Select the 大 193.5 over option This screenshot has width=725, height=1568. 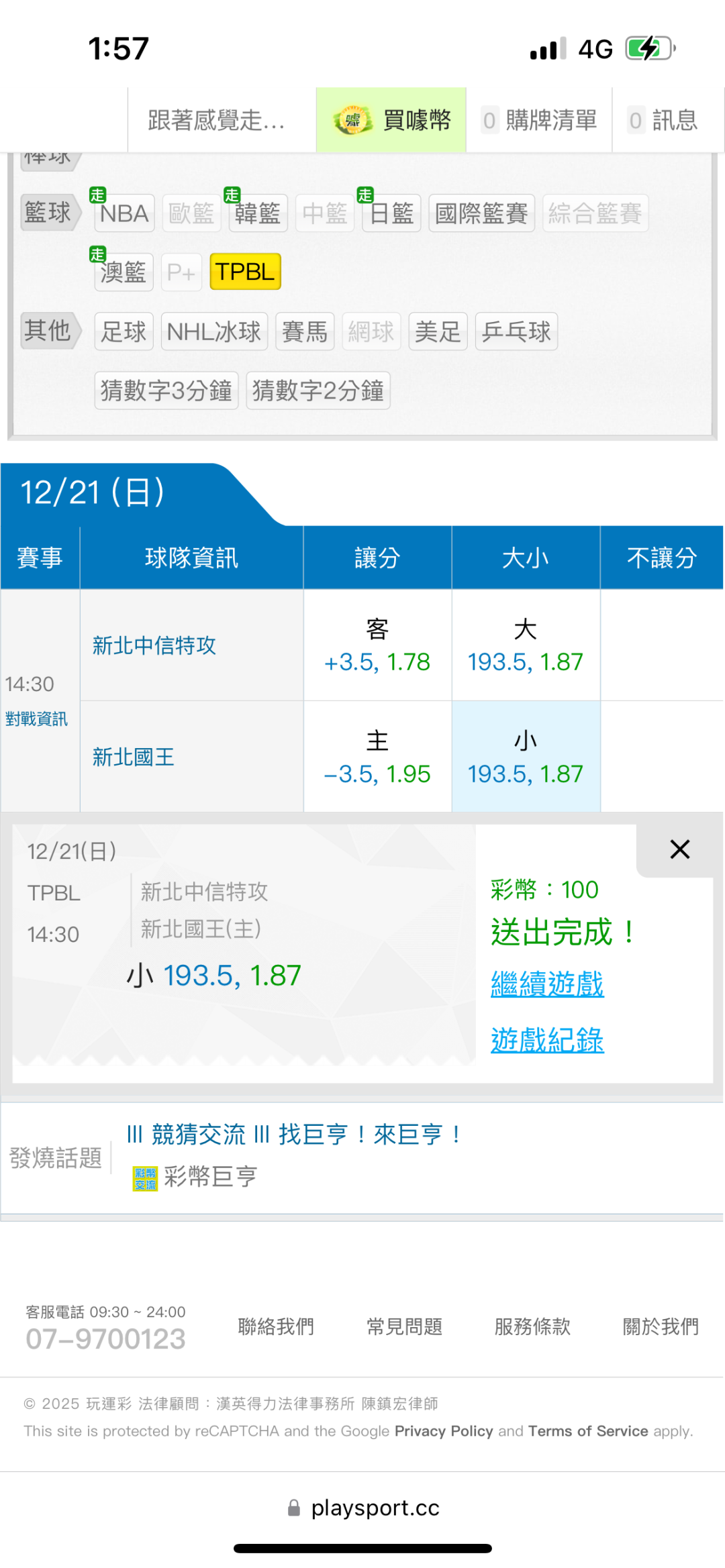[526, 645]
